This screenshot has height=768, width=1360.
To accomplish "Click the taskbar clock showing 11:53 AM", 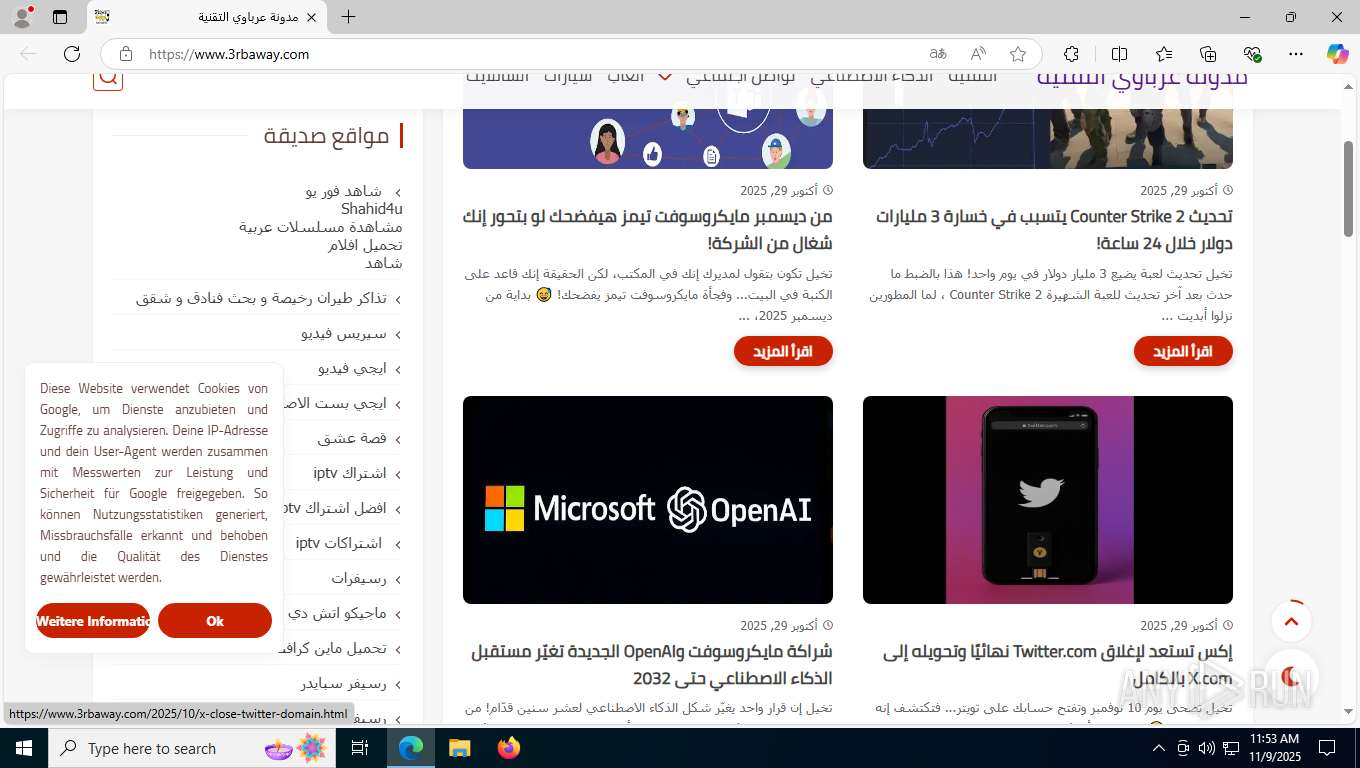I will [1275, 748].
